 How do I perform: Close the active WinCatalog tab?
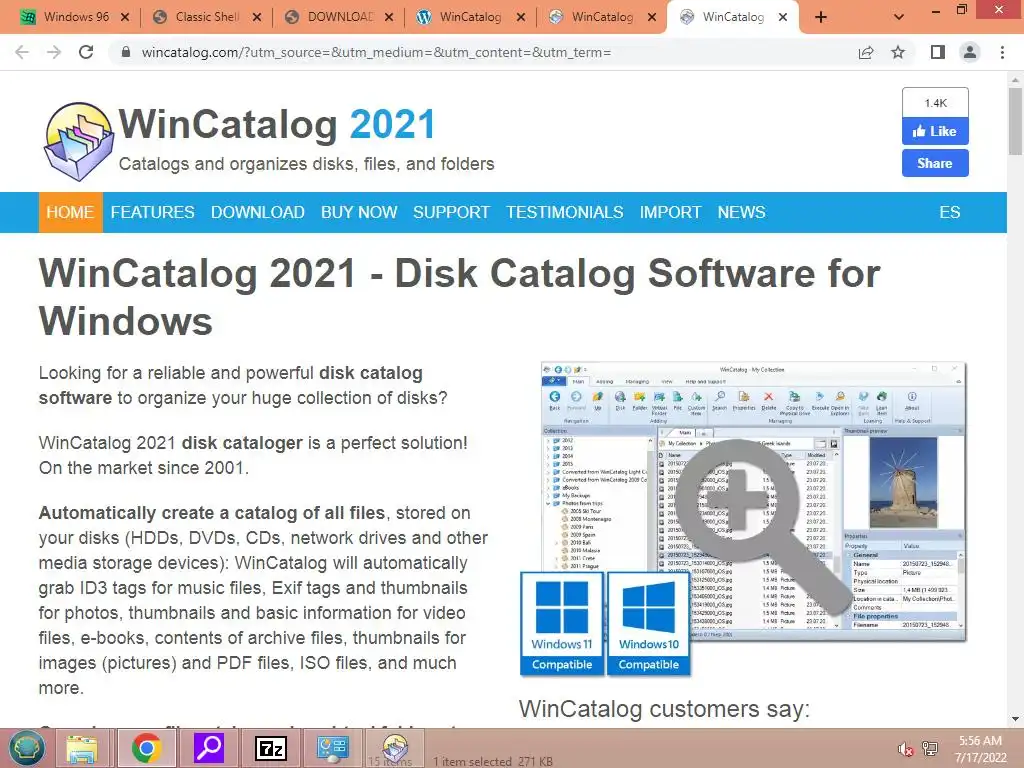(783, 17)
